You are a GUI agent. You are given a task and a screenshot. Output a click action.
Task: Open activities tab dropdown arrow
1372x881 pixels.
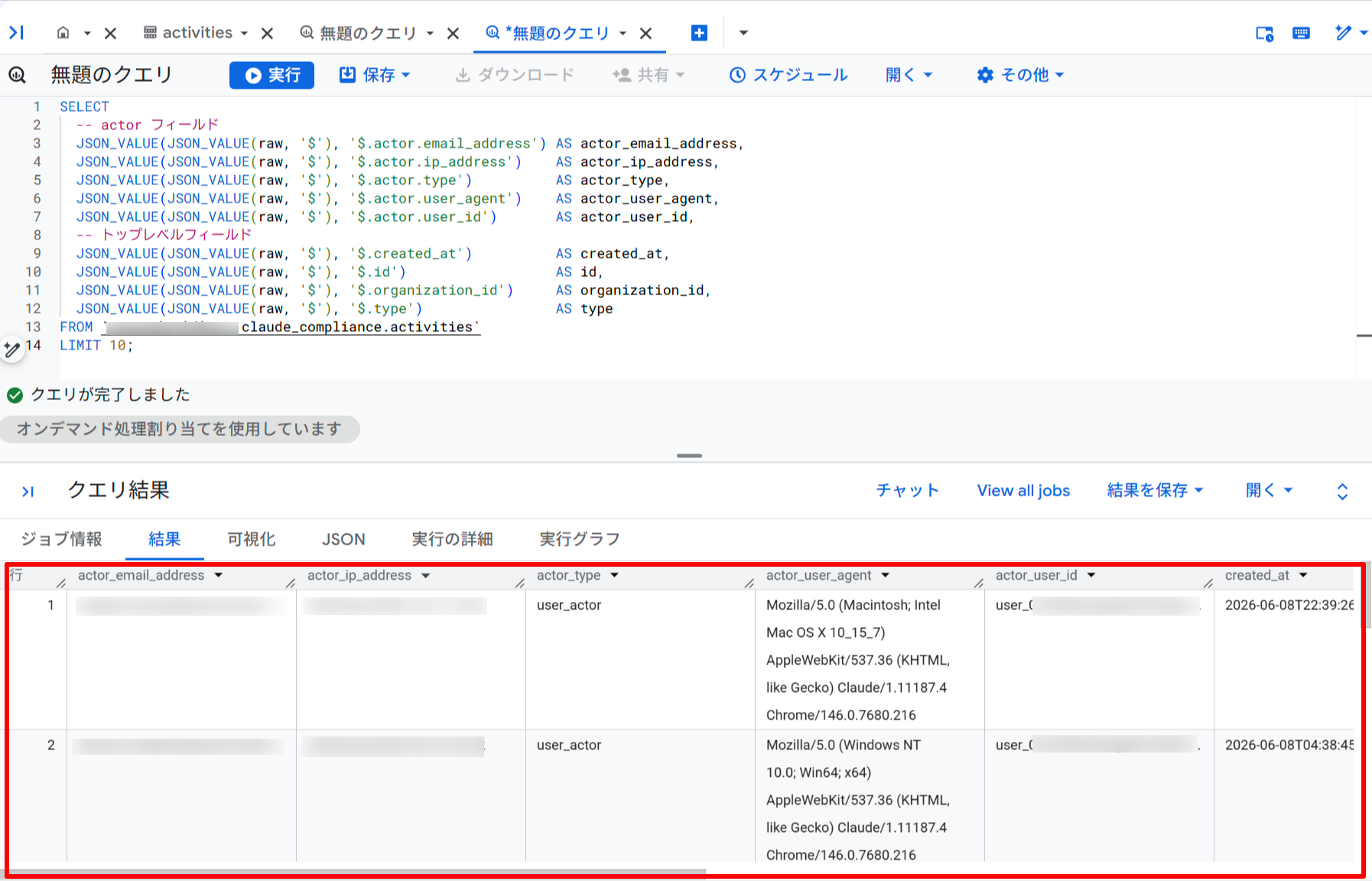coord(244,33)
